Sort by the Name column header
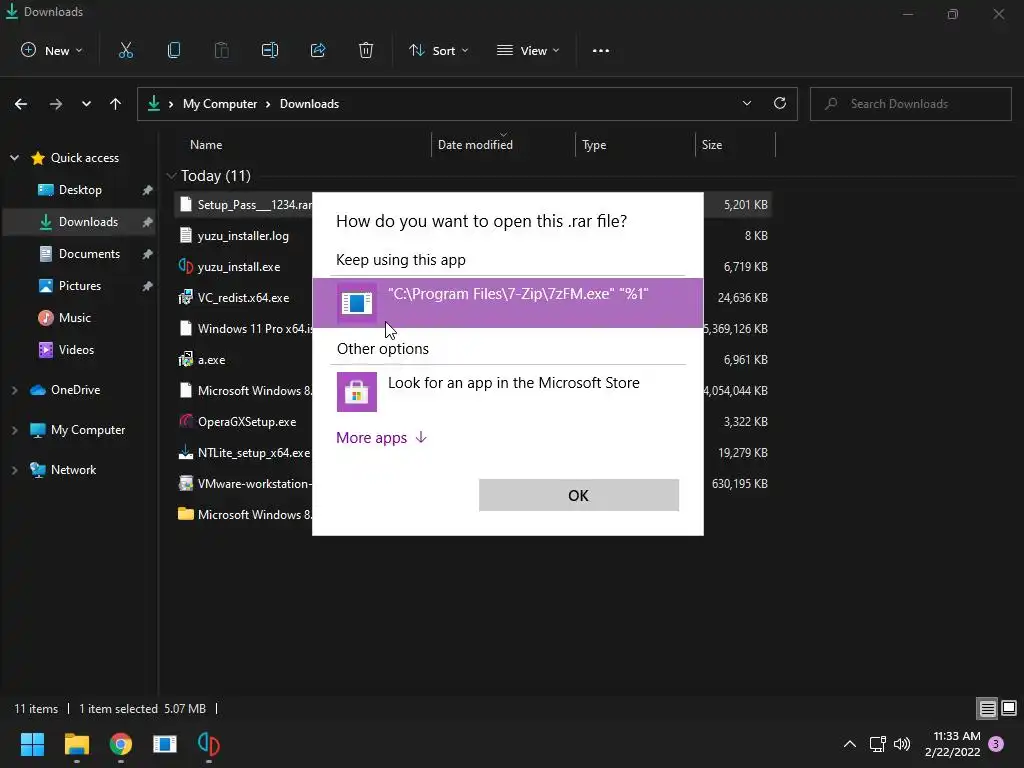Image resolution: width=1024 pixels, height=768 pixels. pos(206,145)
